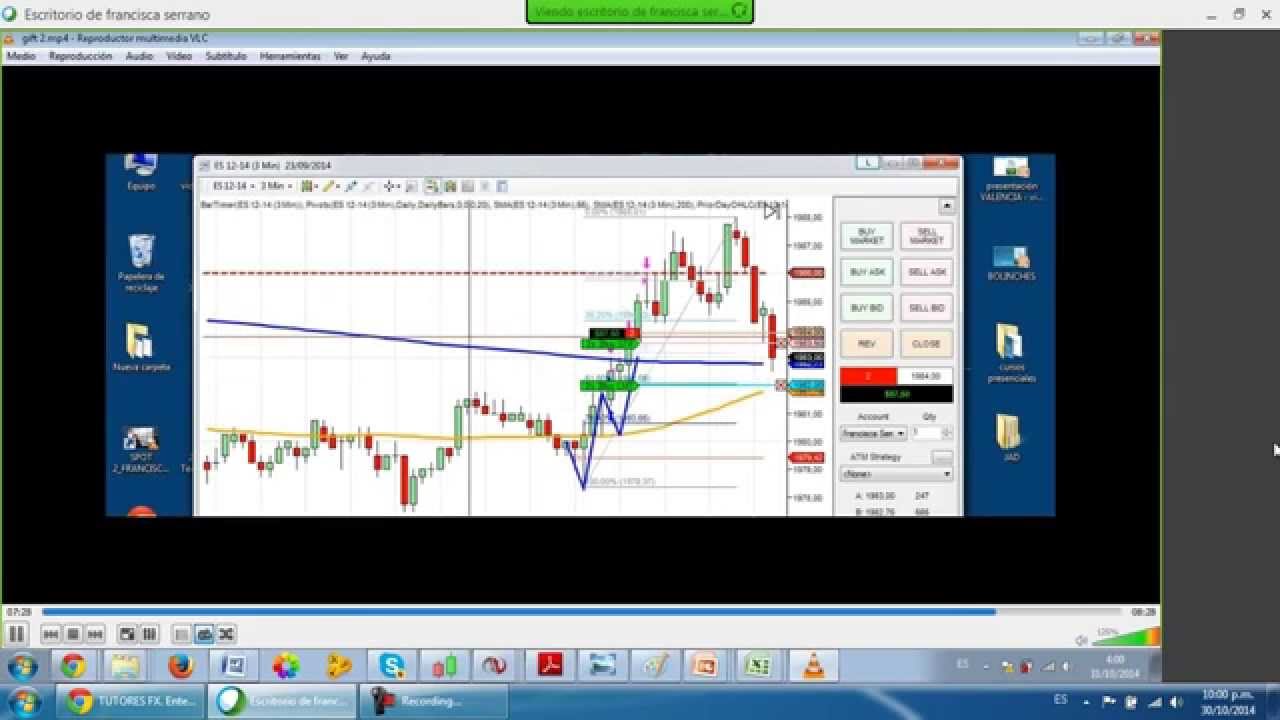This screenshot has height=720, width=1280.
Task: Collapse the chart trader panel arrow
Action: (945, 206)
